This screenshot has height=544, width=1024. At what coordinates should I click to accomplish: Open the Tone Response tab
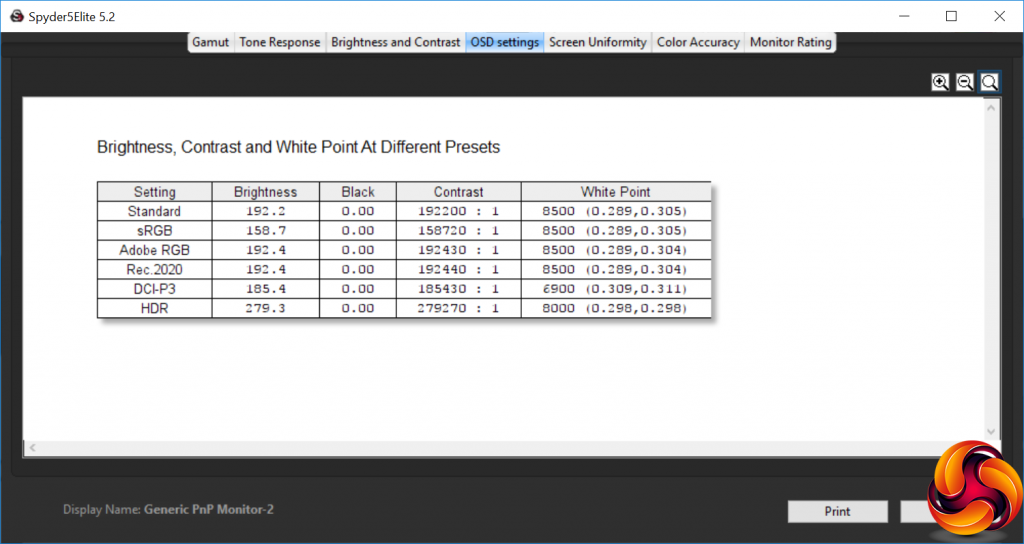pos(280,42)
